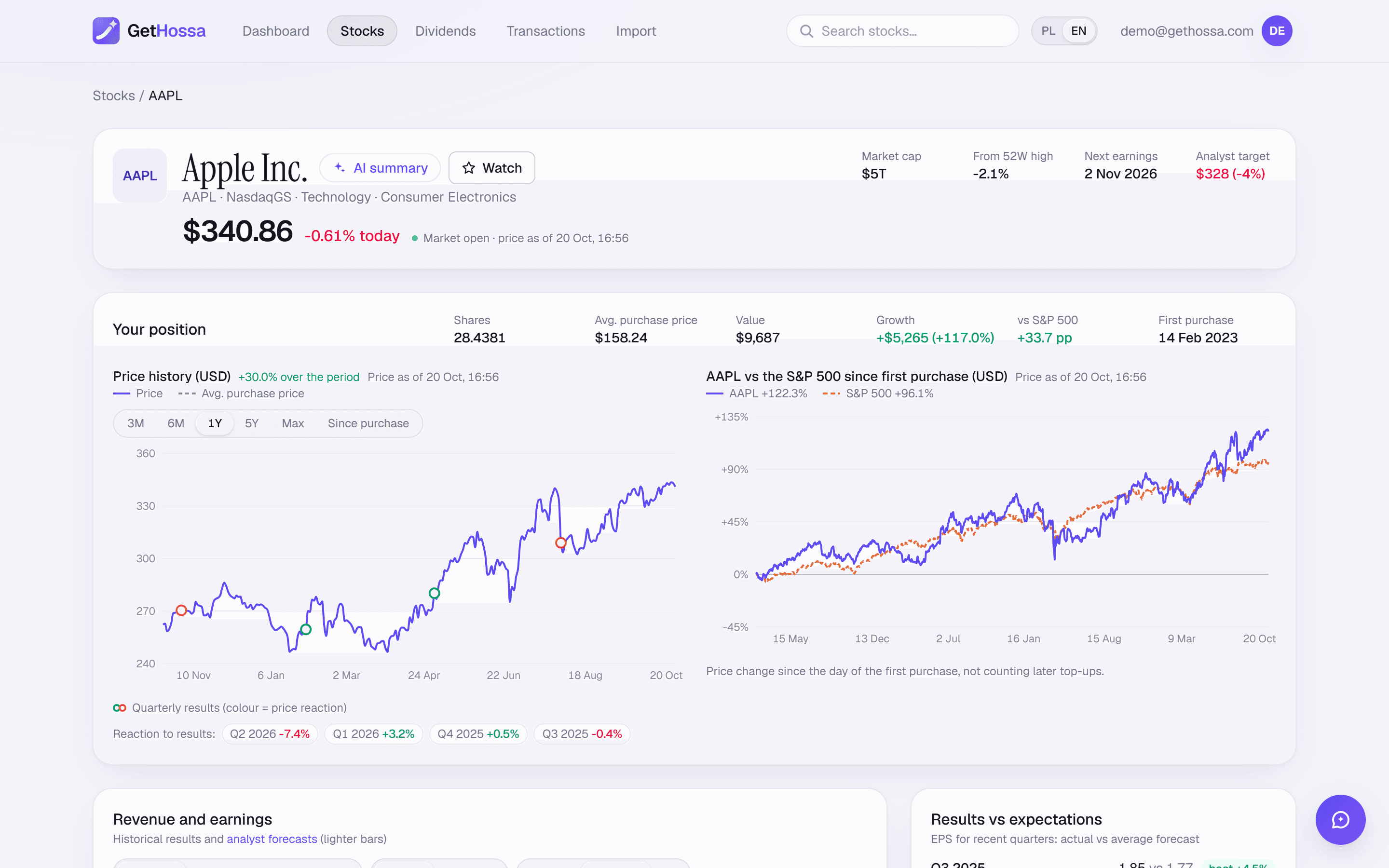Viewport: 1389px width, 868px height.
Task: Click the demo@gethossa.com account label
Action: point(1186,31)
